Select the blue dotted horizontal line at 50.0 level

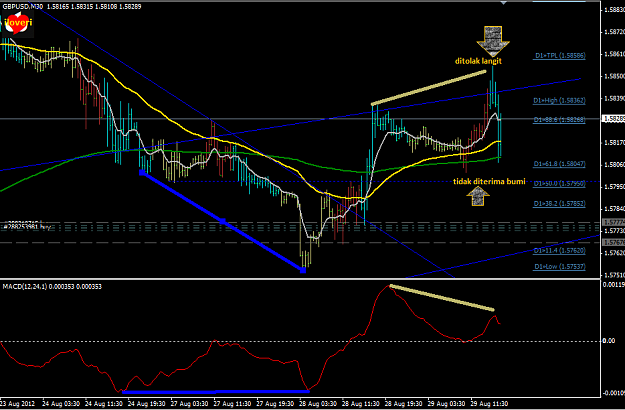coord(385,182)
